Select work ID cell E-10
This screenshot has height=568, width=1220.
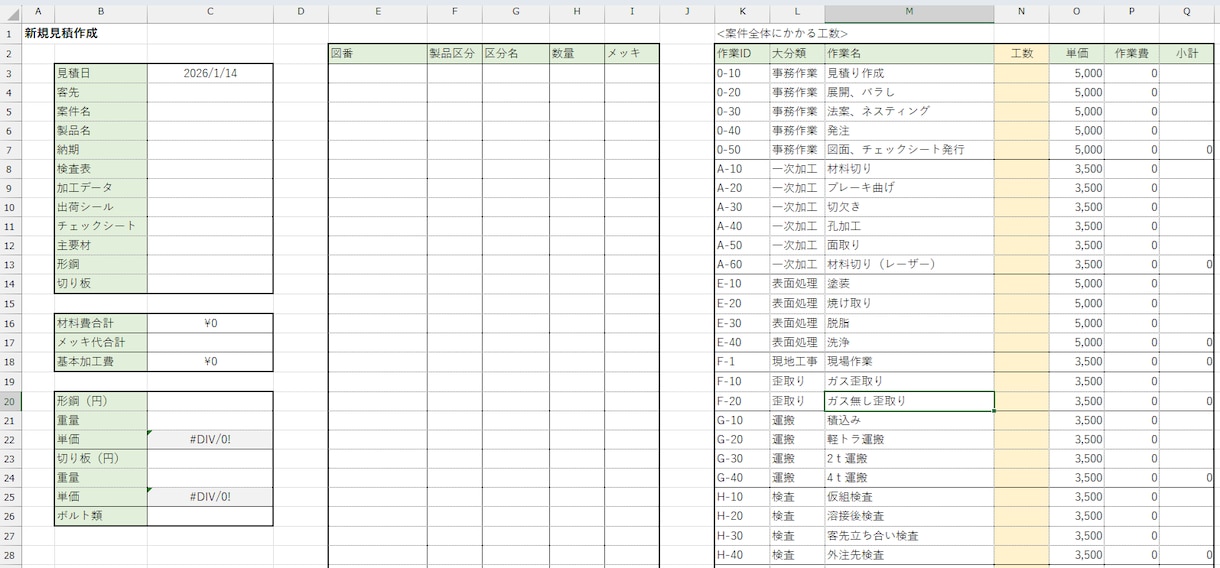(742, 284)
